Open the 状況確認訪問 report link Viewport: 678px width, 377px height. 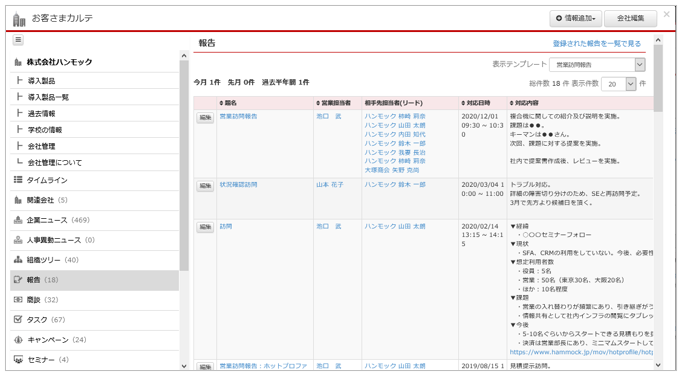[x=238, y=185]
